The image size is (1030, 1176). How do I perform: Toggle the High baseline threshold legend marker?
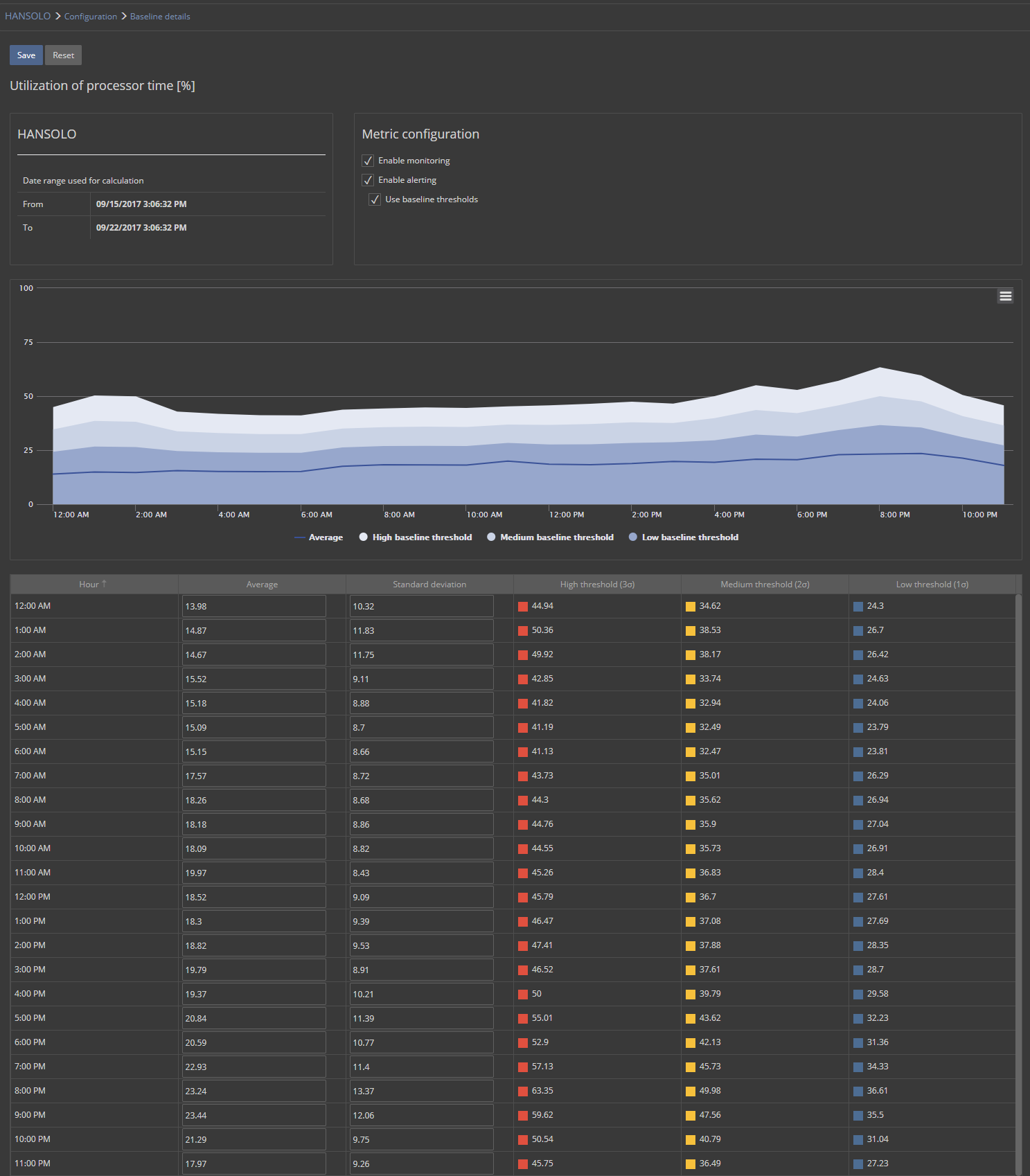tap(364, 537)
